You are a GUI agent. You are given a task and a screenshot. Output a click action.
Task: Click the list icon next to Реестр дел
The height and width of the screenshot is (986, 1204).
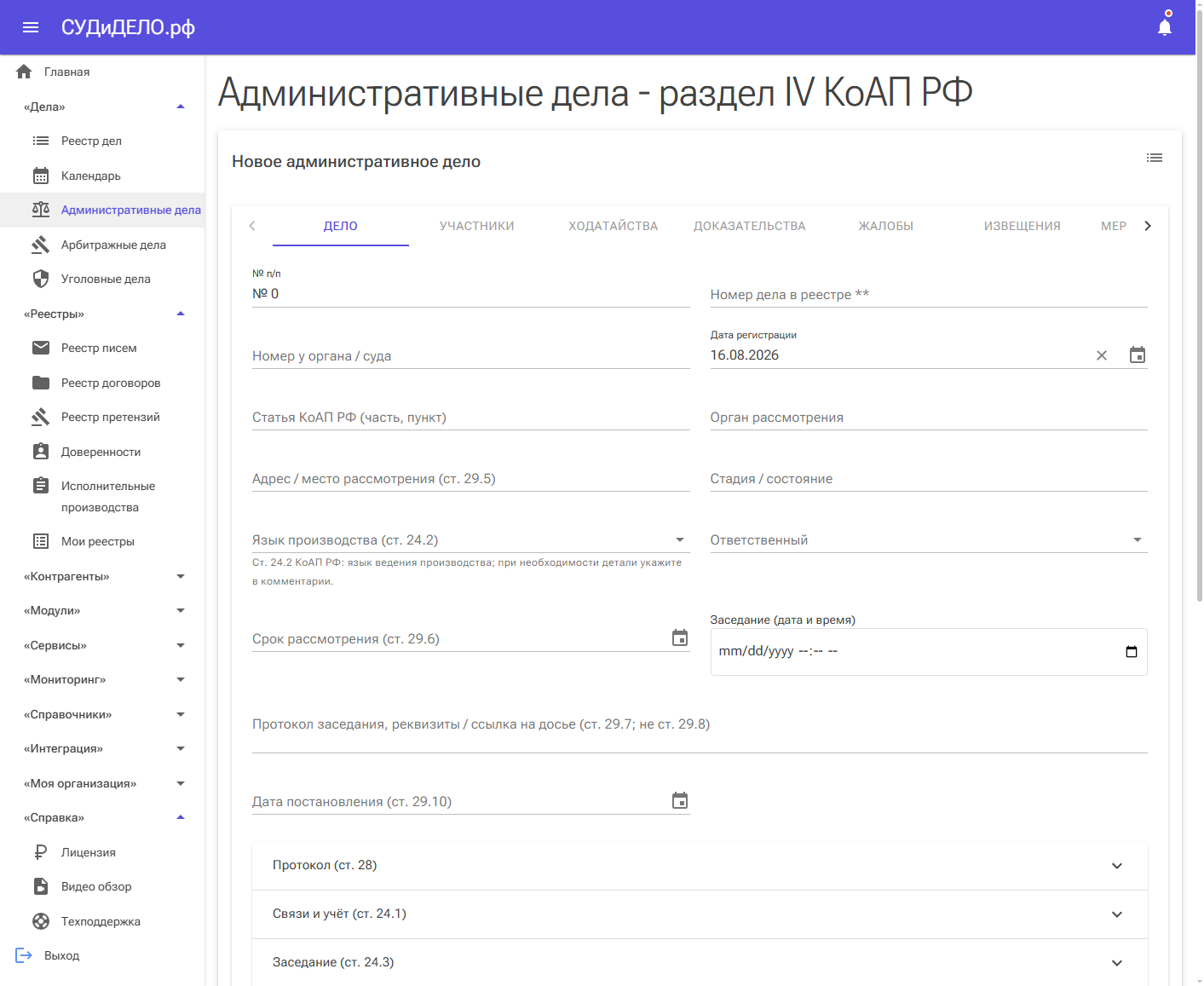(x=41, y=141)
